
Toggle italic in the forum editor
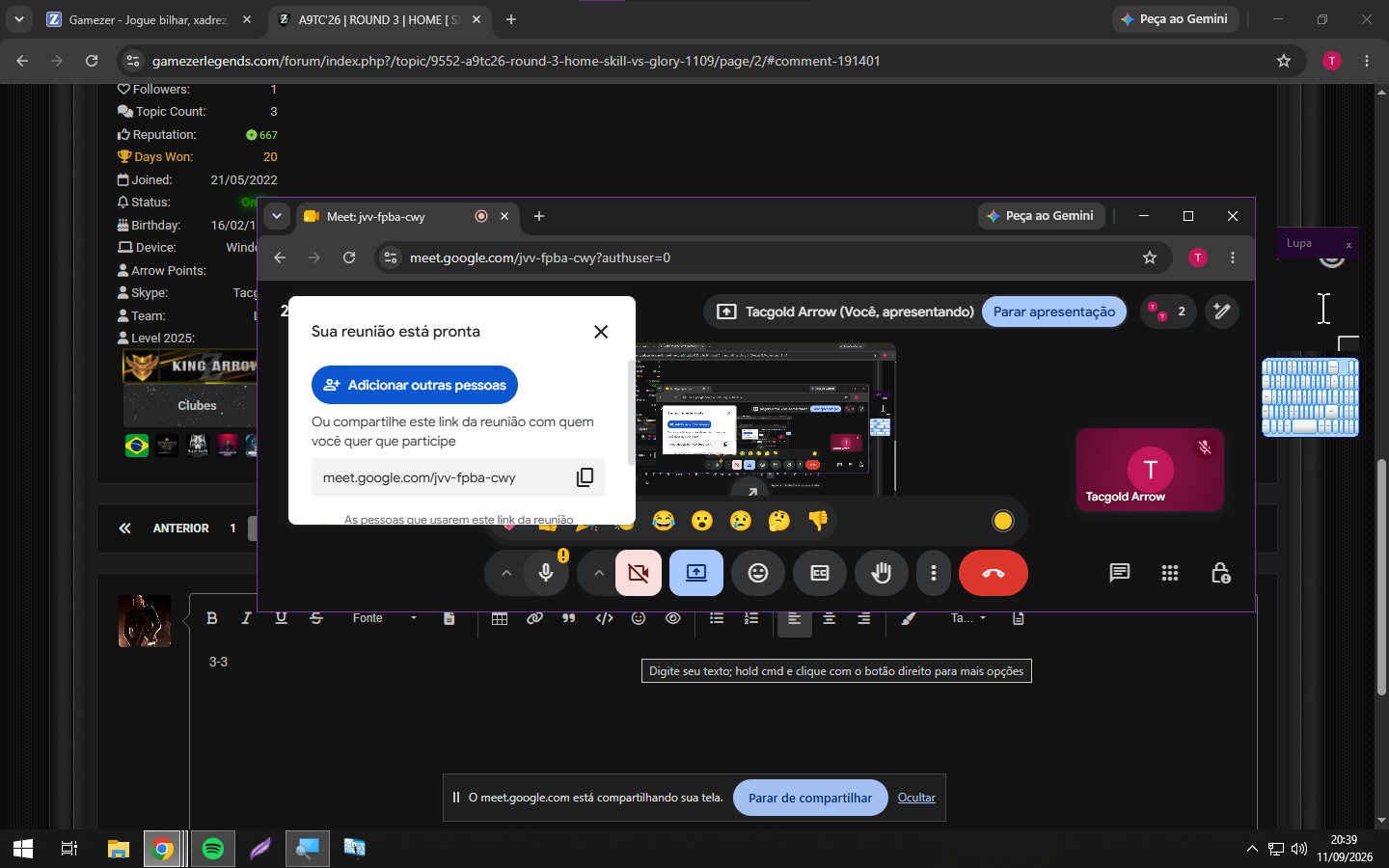pyautogui.click(x=247, y=618)
